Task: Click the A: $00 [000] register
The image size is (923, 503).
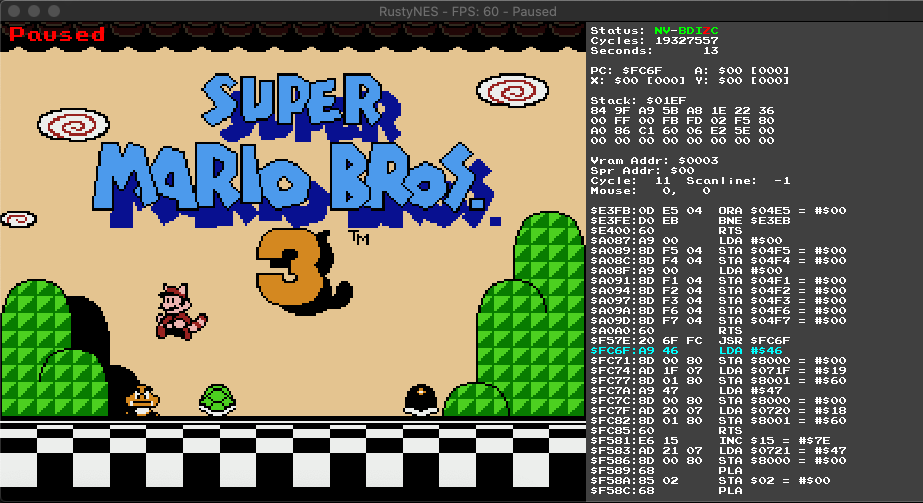Action: tap(742, 71)
